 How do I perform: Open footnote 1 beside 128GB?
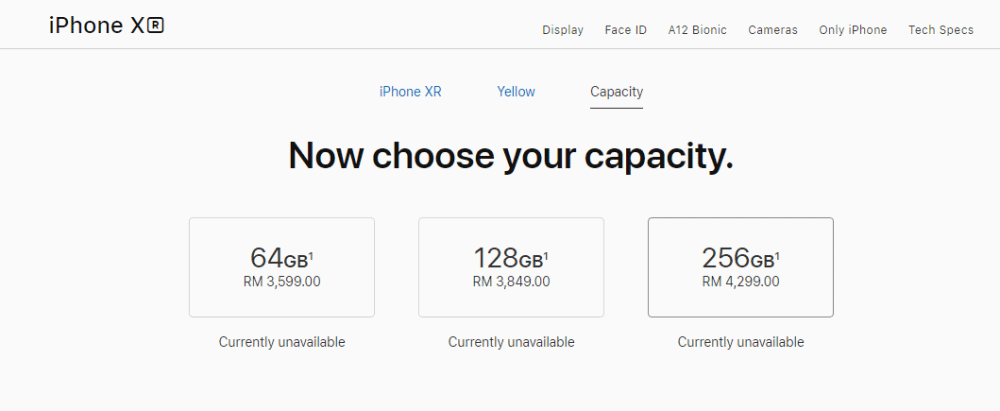point(546,255)
